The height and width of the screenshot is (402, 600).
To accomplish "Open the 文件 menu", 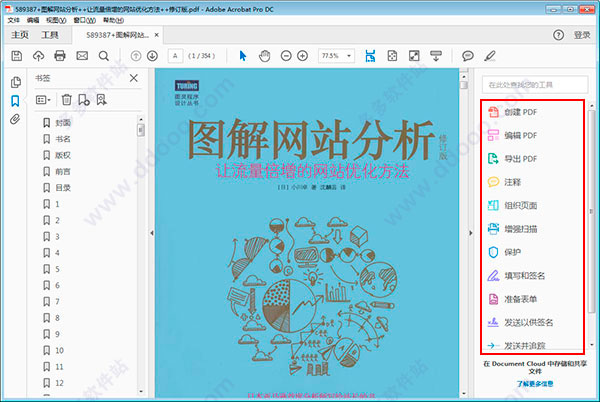I will click(13, 20).
